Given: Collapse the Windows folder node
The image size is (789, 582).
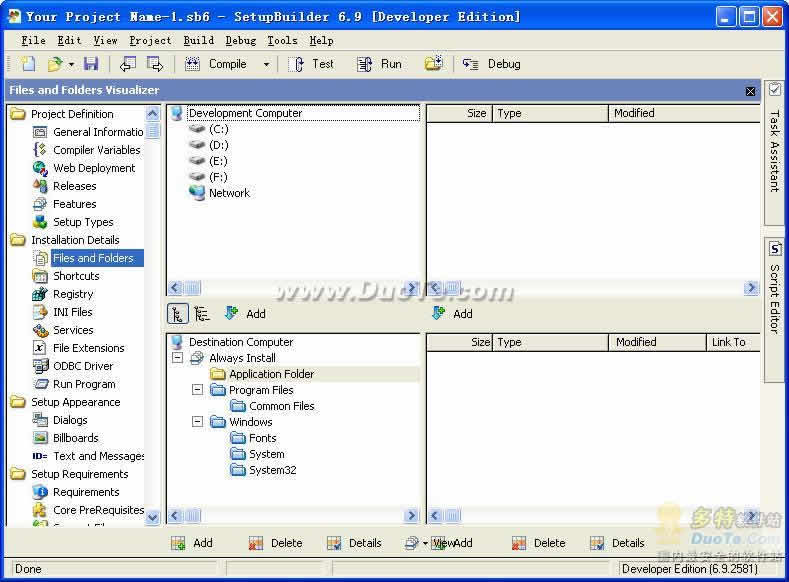Looking at the screenshot, I should 197,422.
